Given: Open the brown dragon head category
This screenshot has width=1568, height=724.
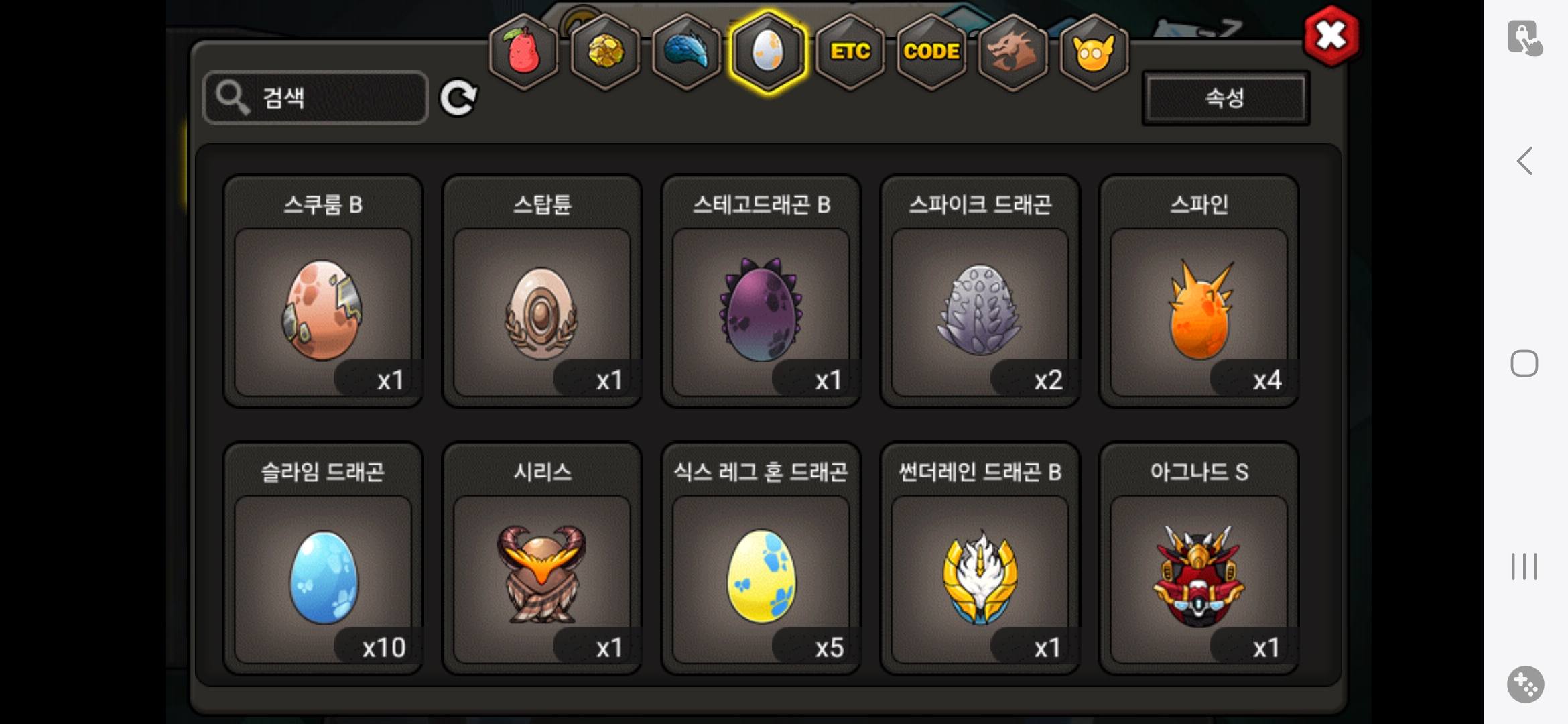Looking at the screenshot, I should point(1012,52).
